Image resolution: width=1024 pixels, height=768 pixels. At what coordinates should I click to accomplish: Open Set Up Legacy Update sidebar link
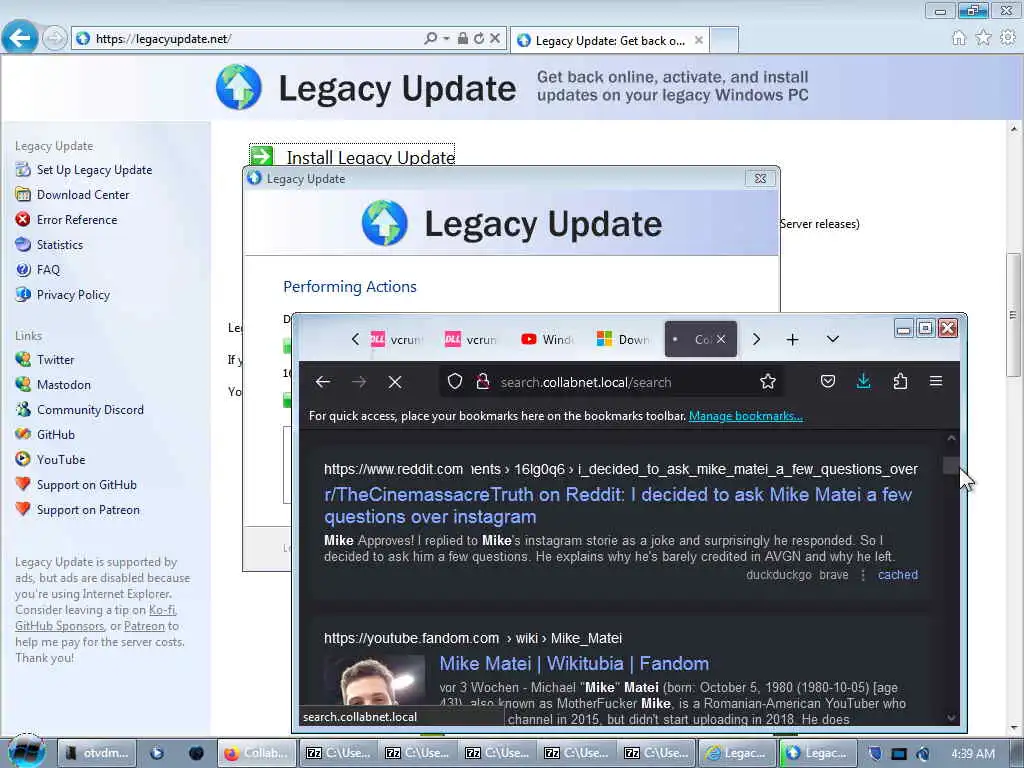(94, 170)
